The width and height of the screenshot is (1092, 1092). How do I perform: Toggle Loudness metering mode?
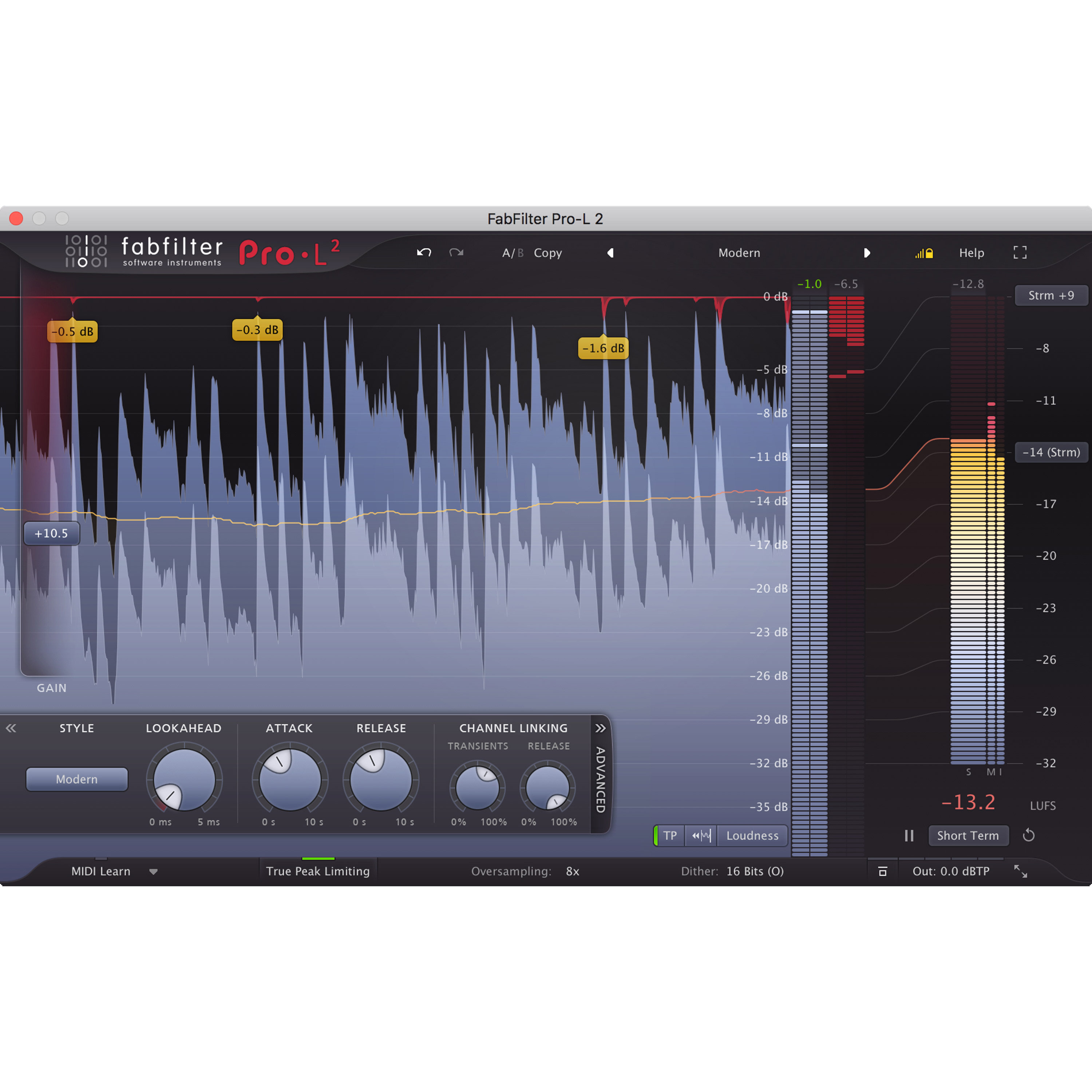[752, 835]
